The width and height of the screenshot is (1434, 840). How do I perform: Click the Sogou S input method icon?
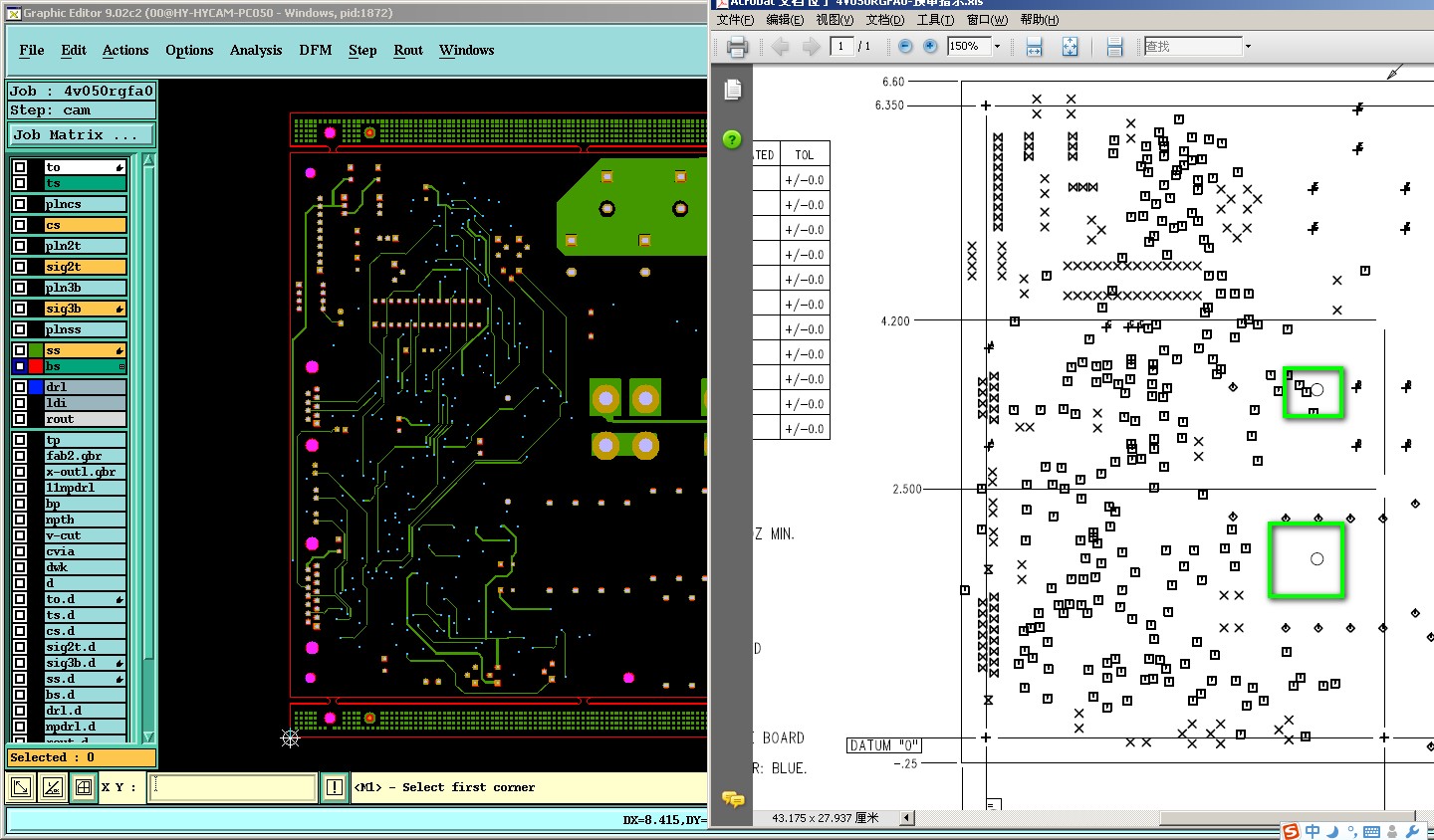1291,831
